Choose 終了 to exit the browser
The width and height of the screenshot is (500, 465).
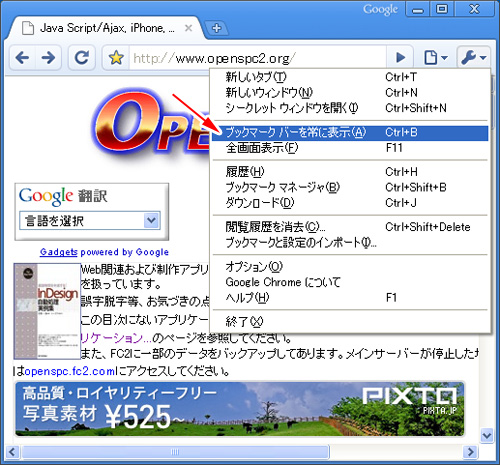350,322
